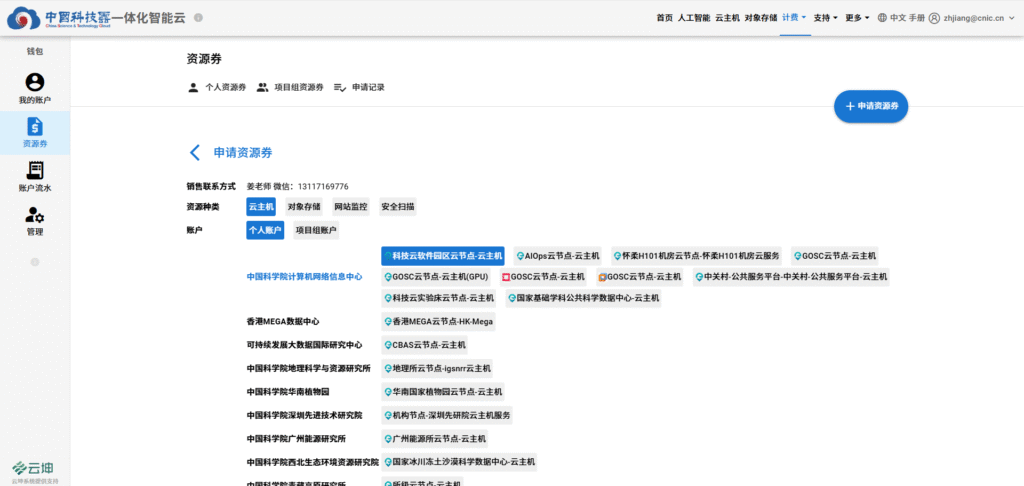The width and height of the screenshot is (1024, 486).
Task: Click the blue 申请资源券 button
Action: (871, 106)
